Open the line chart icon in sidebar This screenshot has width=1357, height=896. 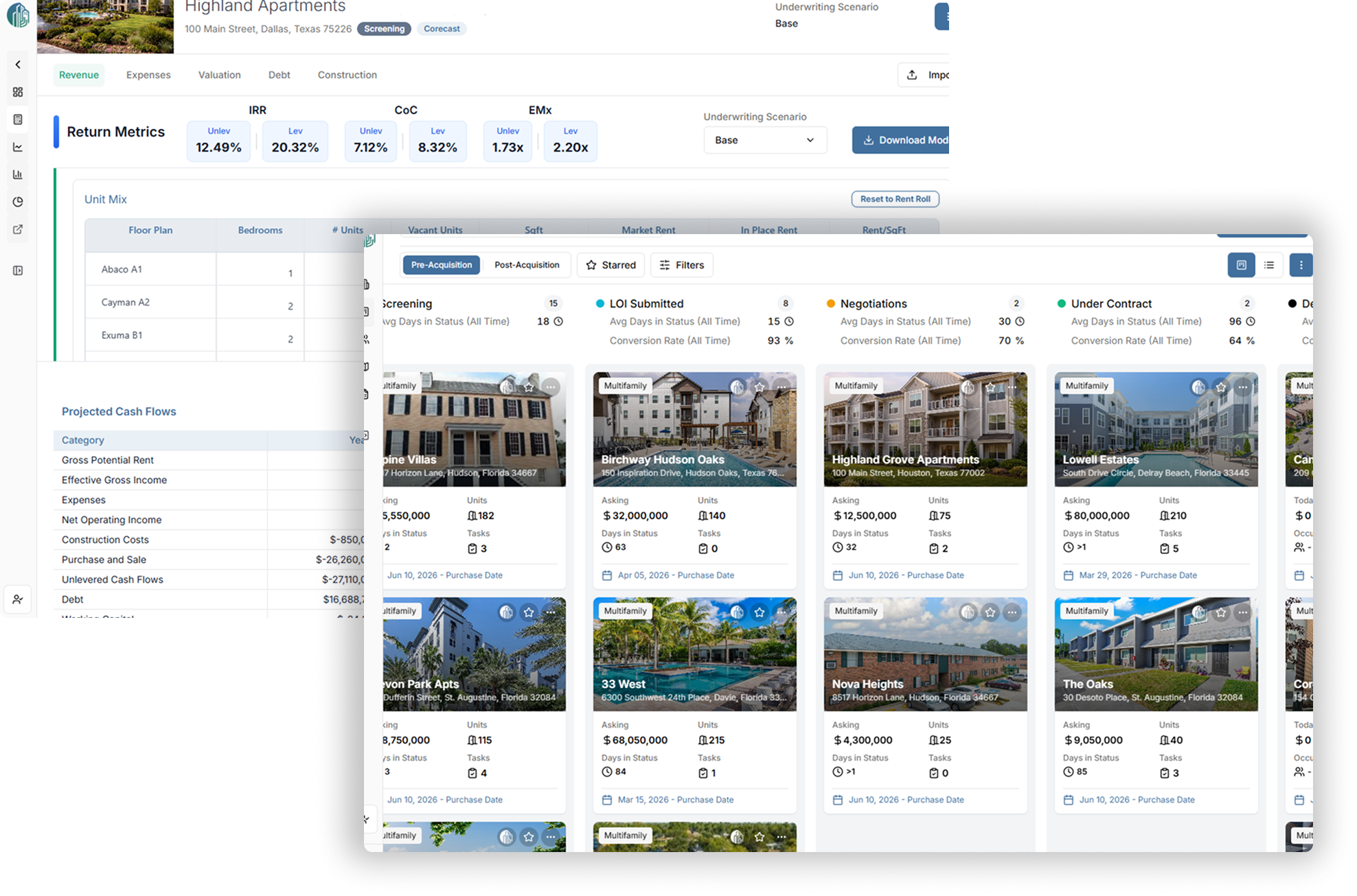18,147
